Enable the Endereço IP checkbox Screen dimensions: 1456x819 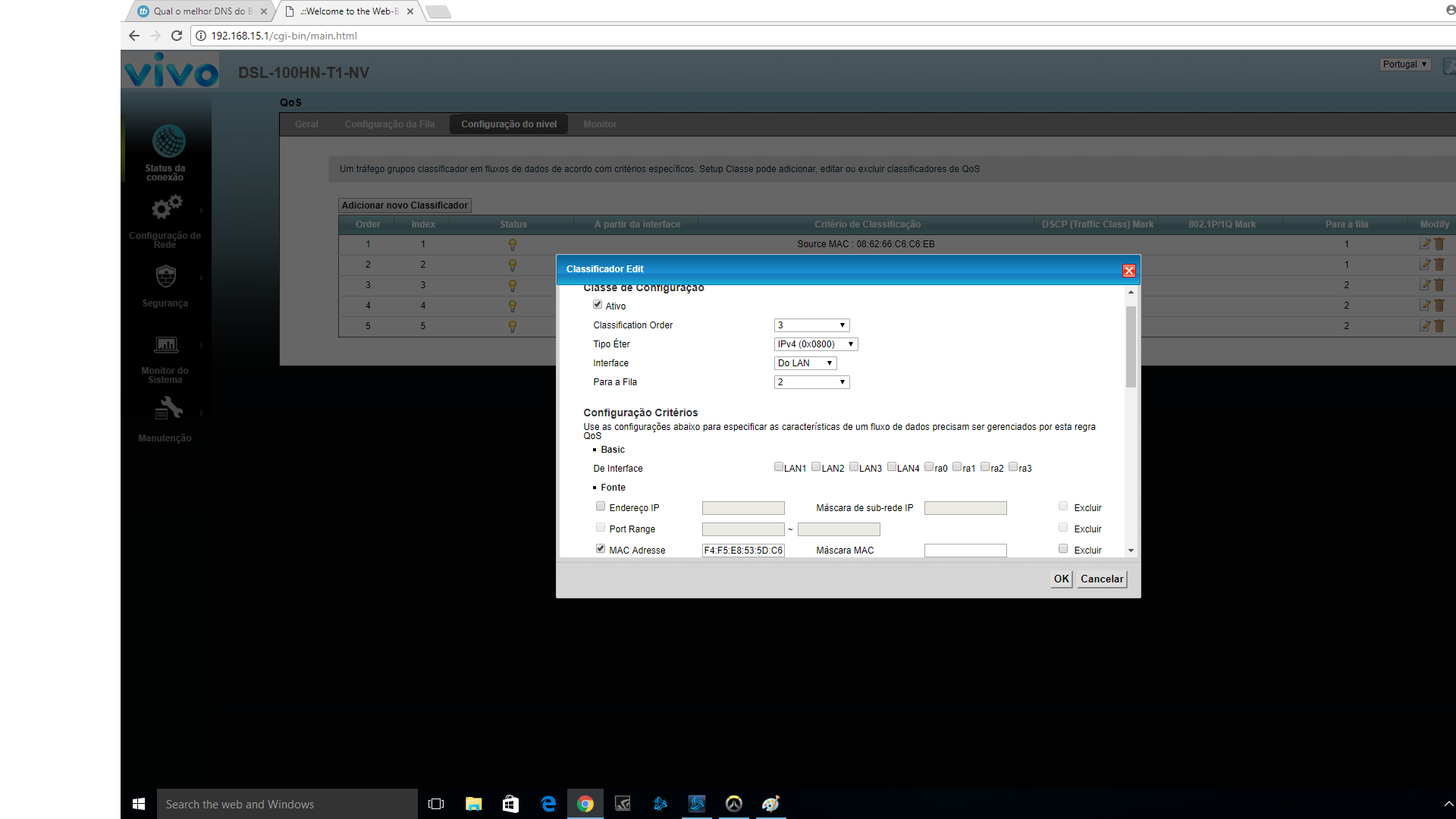[x=601, y=507]
